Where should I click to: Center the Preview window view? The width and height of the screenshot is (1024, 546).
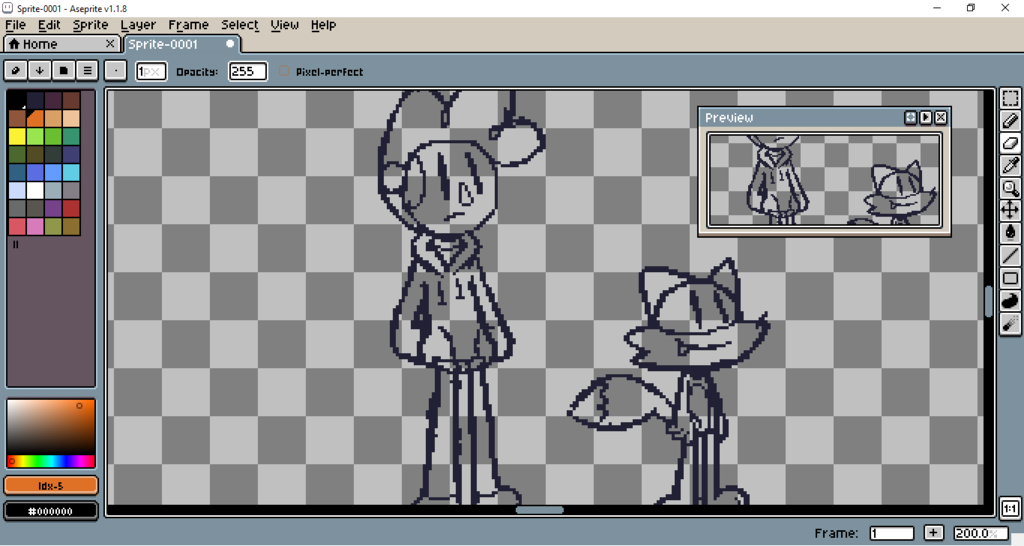click(910, 118)
